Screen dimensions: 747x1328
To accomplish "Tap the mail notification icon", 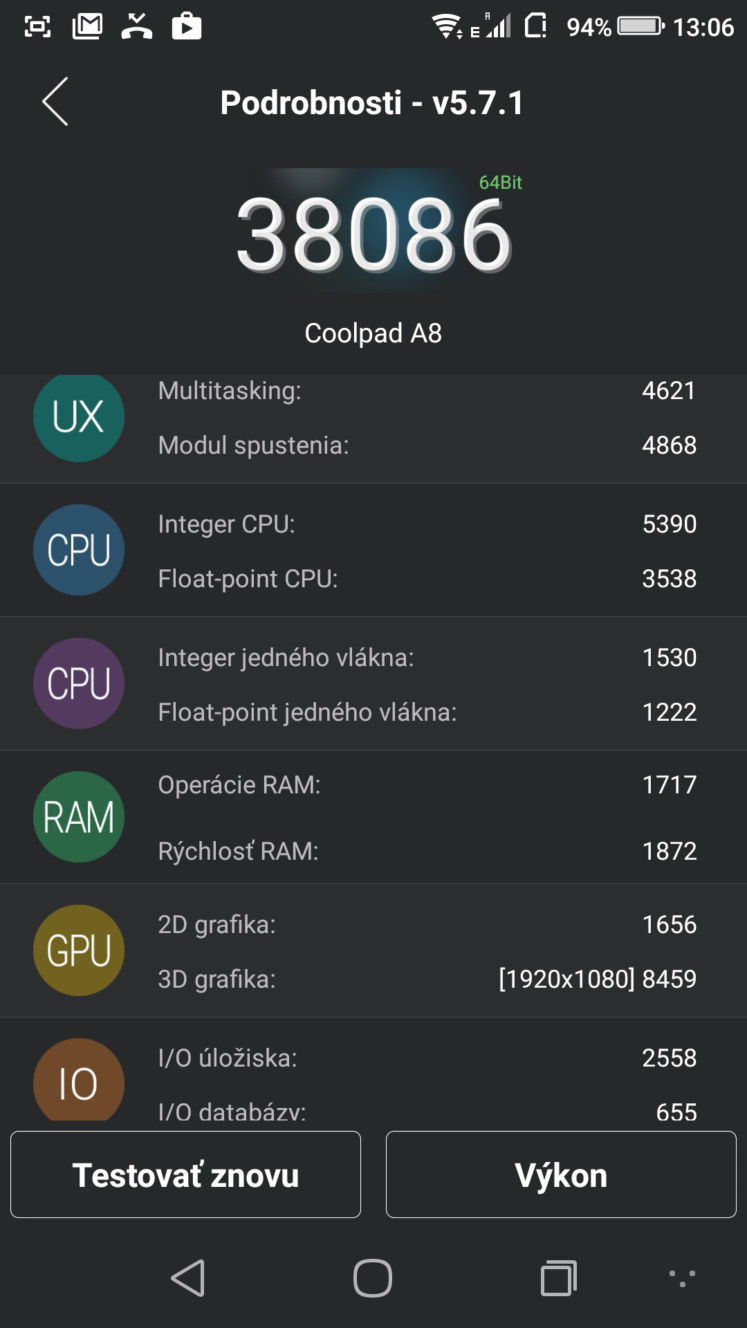I will click(88, 26).
